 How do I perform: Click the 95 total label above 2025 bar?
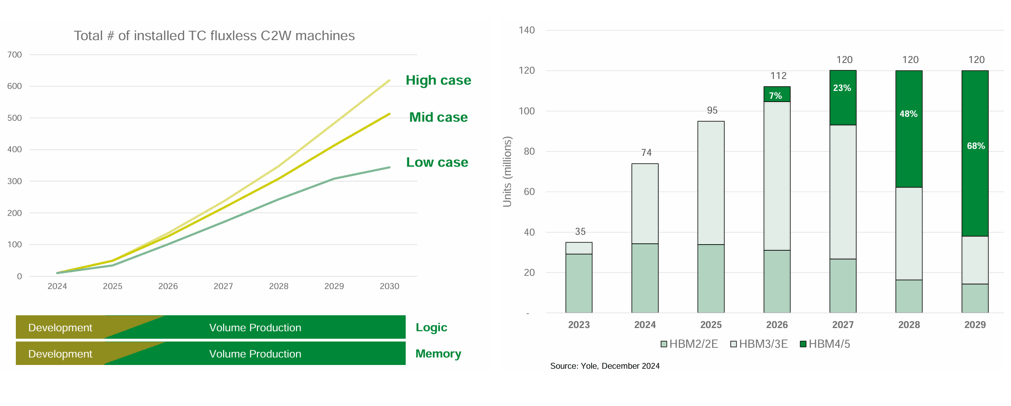click(x=712, y=110)
